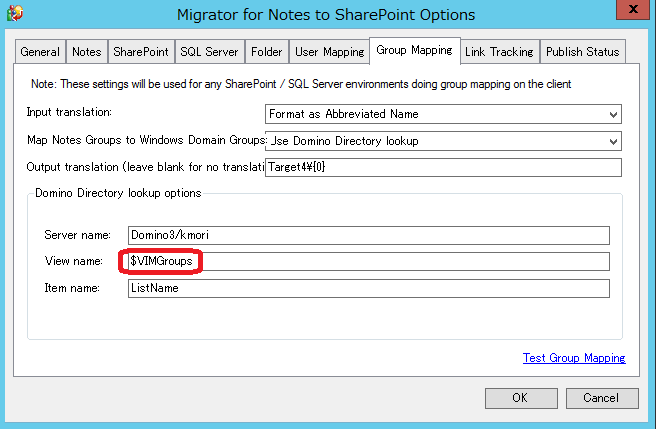Click the 'Server name:' label
The image size is (656, 429).
click(x=77, y=235)
